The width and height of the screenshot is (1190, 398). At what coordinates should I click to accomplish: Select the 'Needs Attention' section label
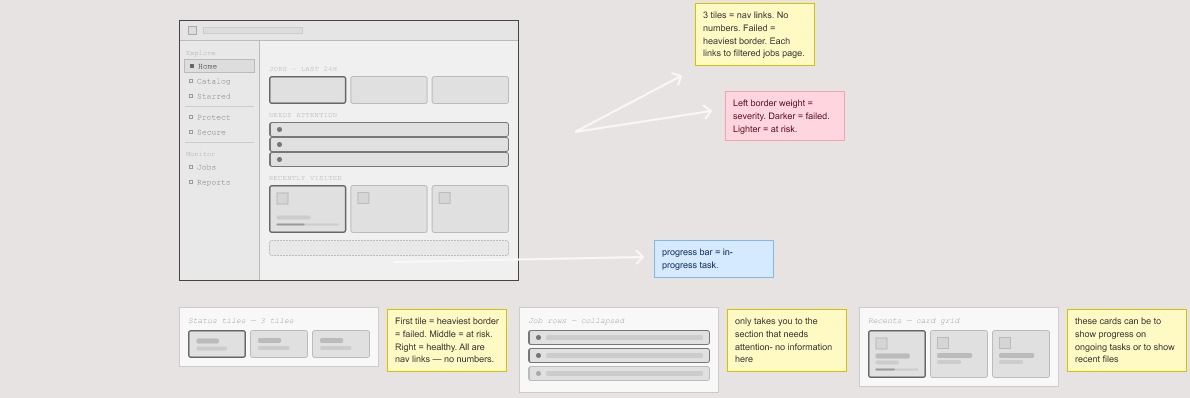pos(303,115)
